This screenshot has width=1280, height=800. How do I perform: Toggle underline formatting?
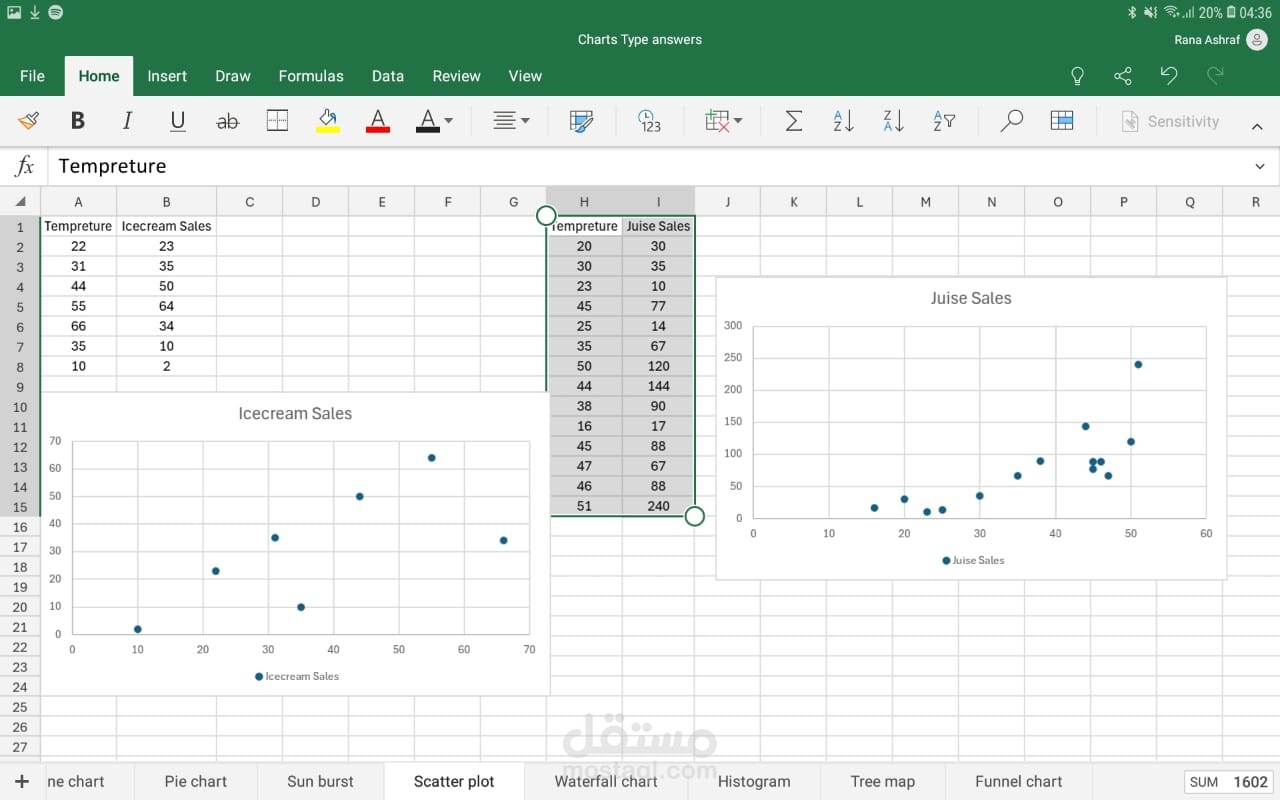coord(178,121)
